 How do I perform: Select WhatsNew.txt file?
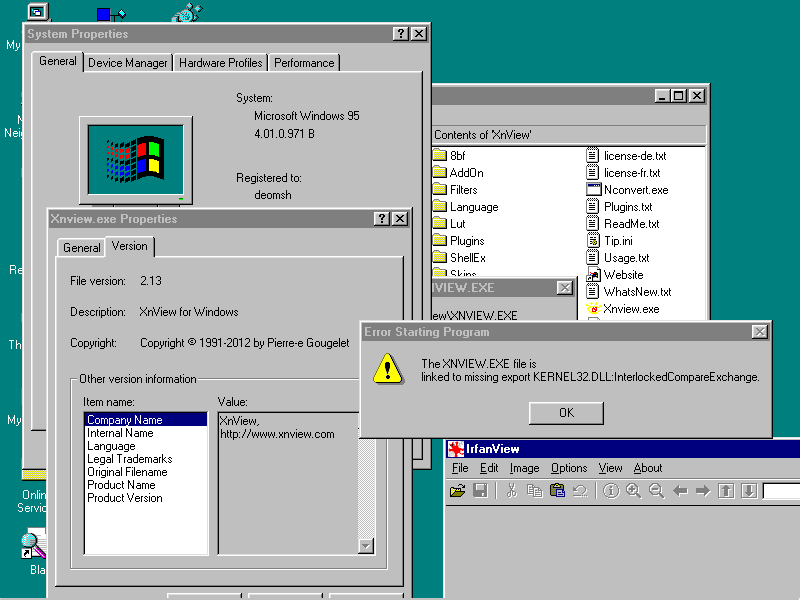point(629,292)
